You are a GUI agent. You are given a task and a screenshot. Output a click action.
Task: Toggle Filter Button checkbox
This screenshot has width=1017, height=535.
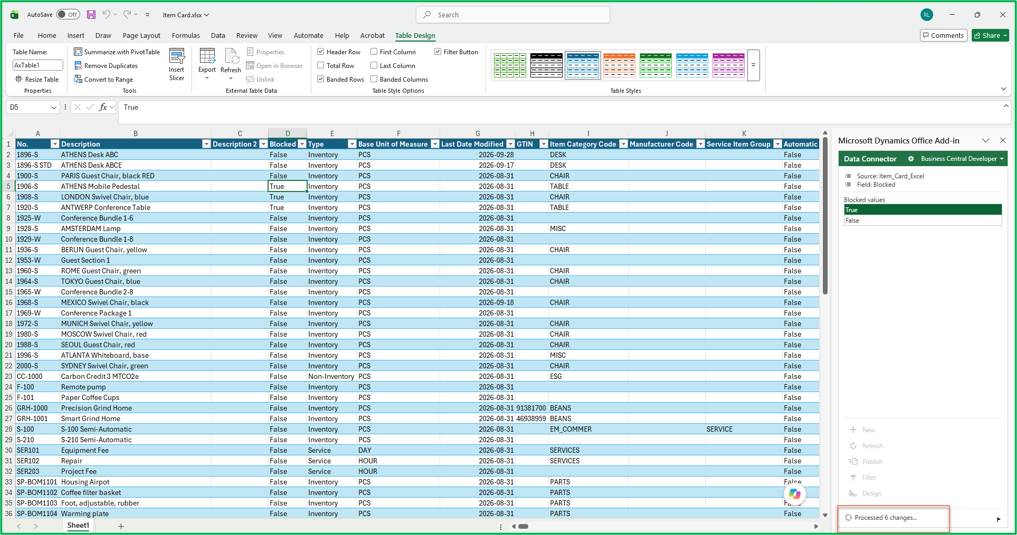(x=438, y=52)
